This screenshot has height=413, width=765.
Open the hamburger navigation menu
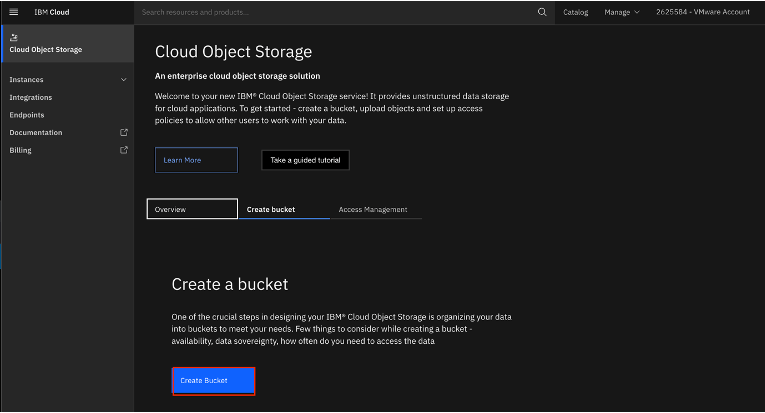13,12
